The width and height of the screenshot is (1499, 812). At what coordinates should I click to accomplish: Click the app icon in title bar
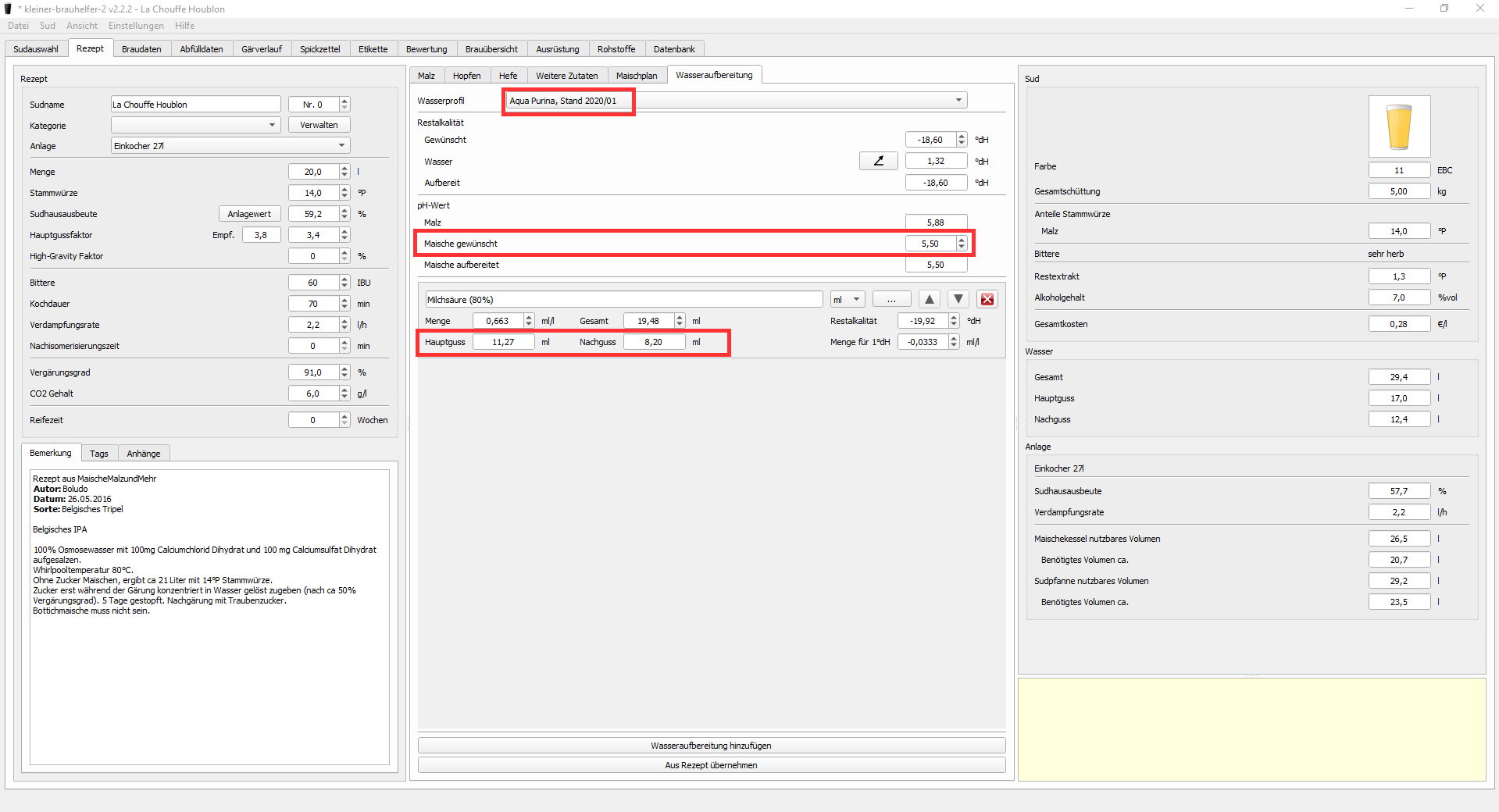pos(9,9)
